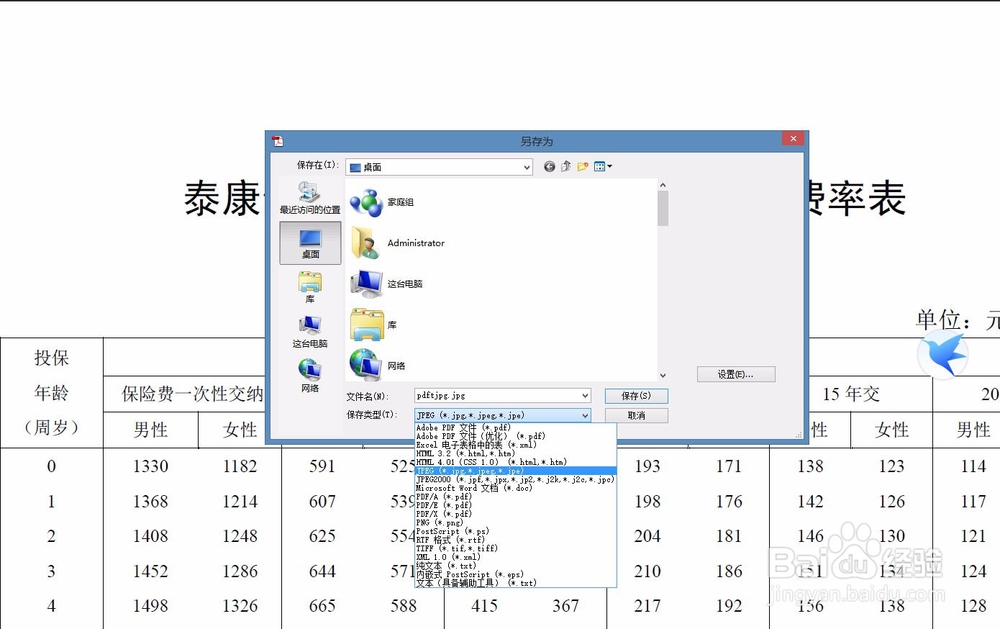
Task: Open the Administrator folder in the file list
Action: coord(397,243)
